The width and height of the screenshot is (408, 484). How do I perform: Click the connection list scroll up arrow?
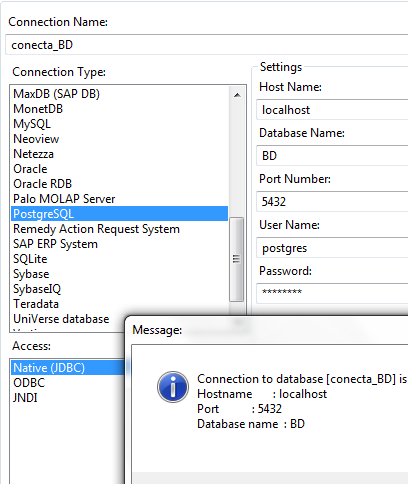[237, 95]
